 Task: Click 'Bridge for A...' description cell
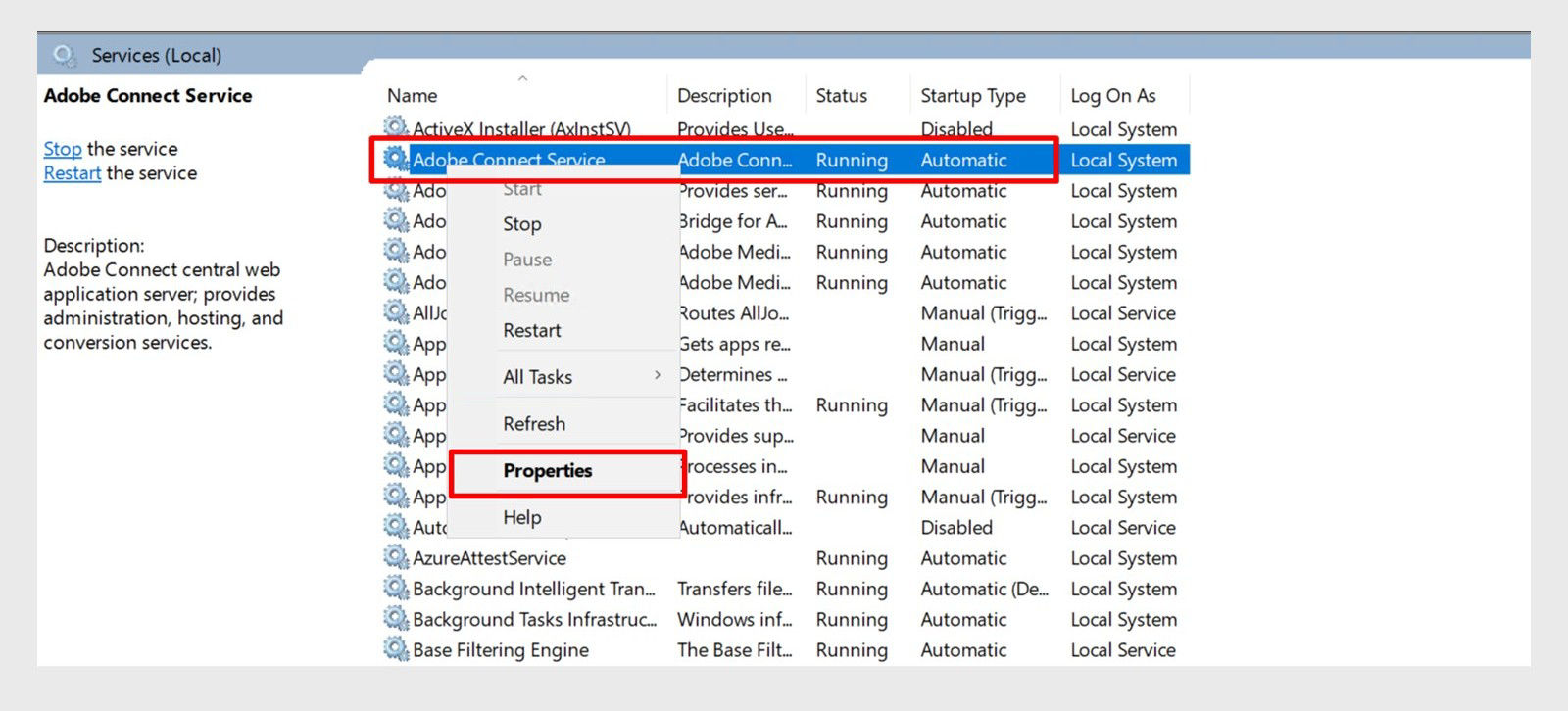[x=734, y=221]
